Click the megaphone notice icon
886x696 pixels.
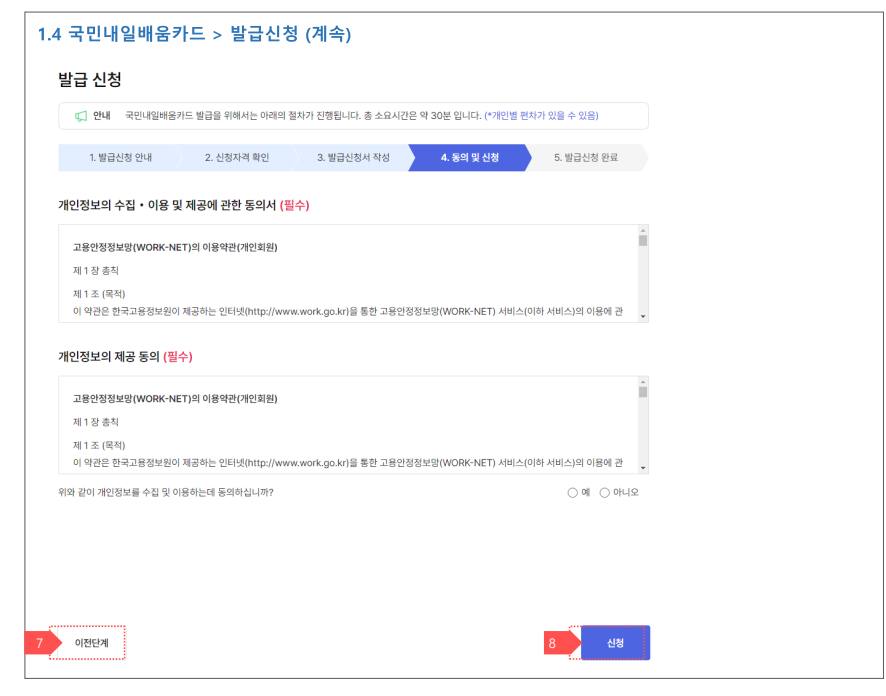[81, 116]
